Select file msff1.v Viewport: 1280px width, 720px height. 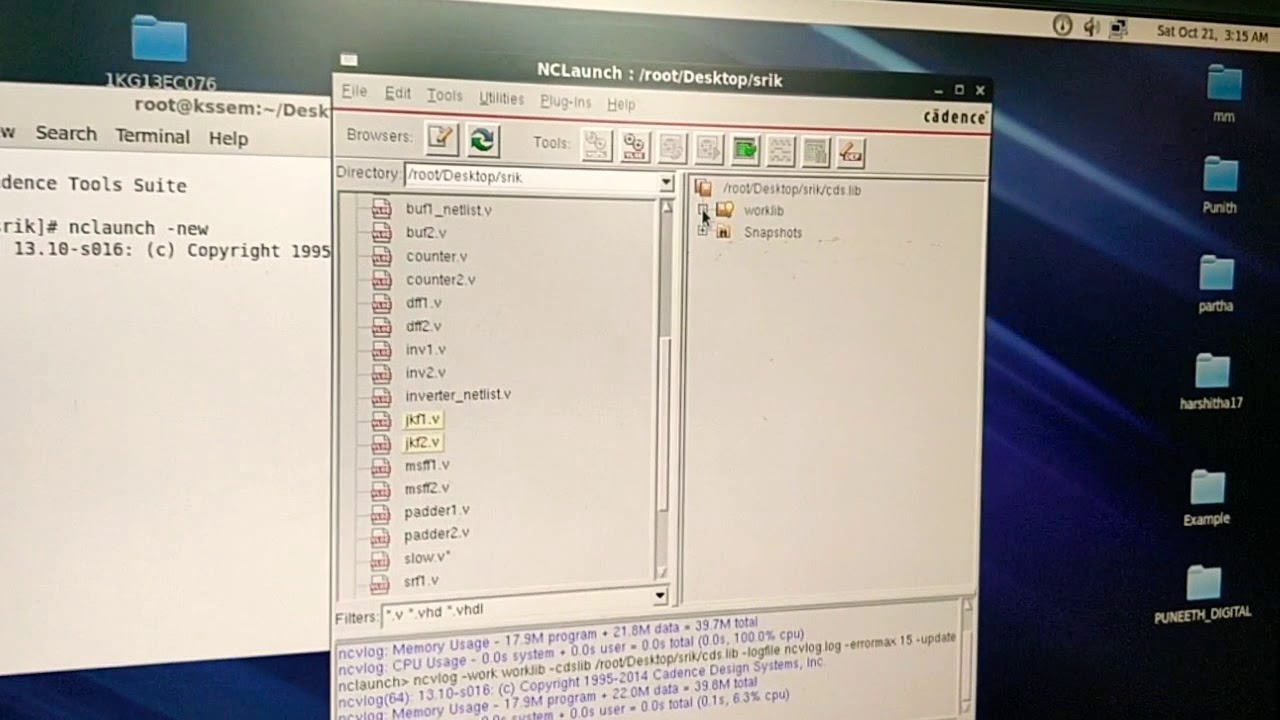coord(427,466)
